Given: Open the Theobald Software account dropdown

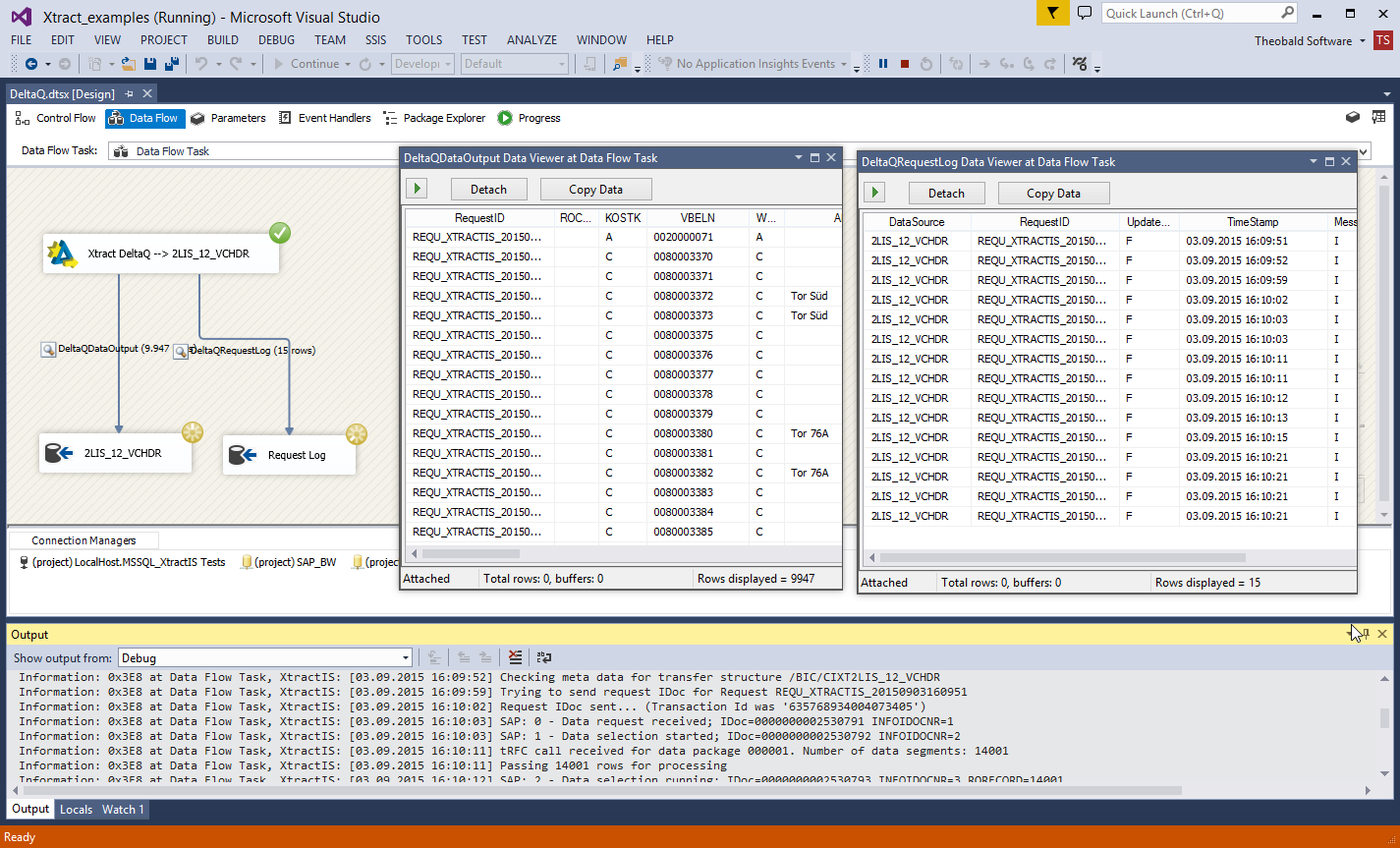Looking at the screenshot, I should [1362, 40].
